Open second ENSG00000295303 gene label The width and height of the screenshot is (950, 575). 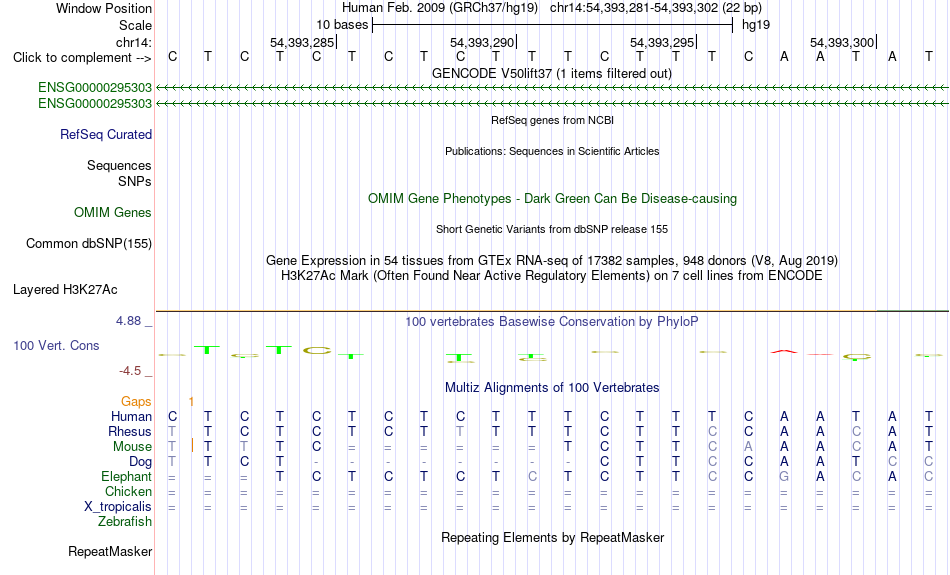(95, 104)
